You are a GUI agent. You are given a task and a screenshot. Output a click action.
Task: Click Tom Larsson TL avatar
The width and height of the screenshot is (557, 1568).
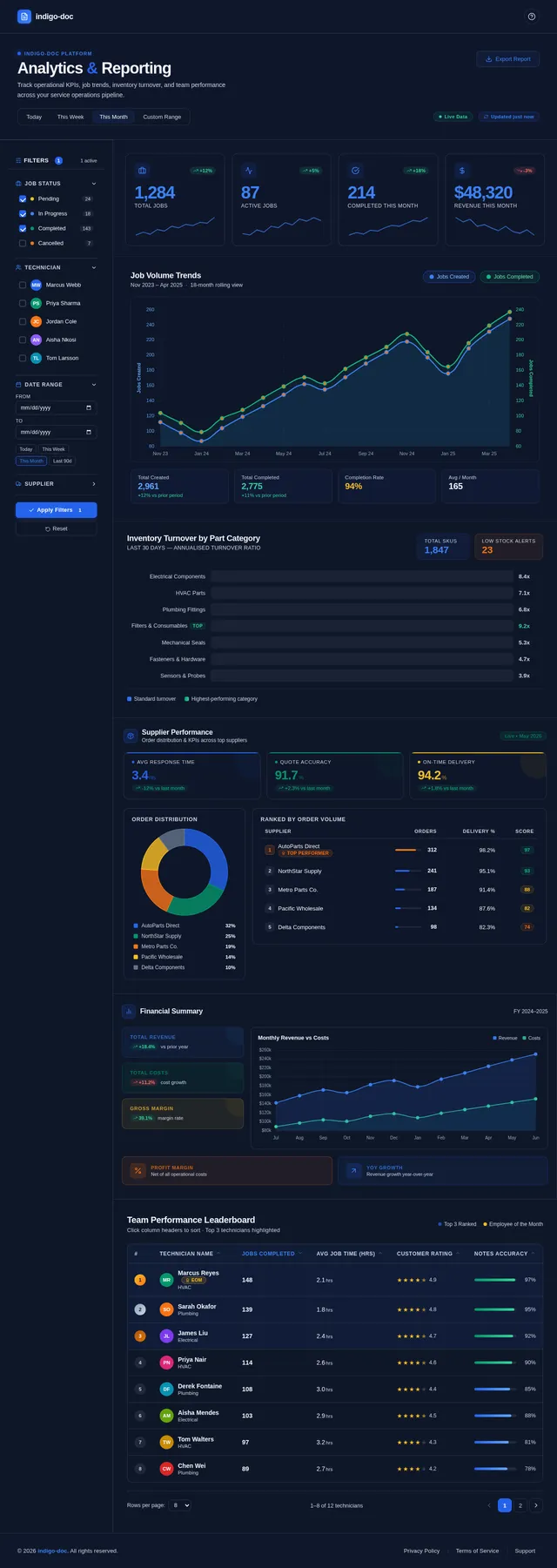[36, 358]
